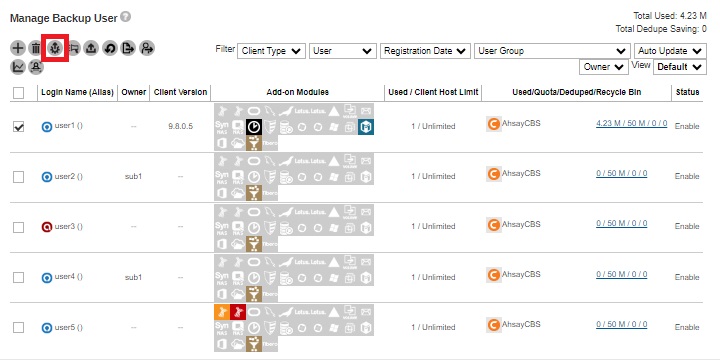720x360 pixels.
Task: Check the user2 row checkbox
Action: click(18, 177)
